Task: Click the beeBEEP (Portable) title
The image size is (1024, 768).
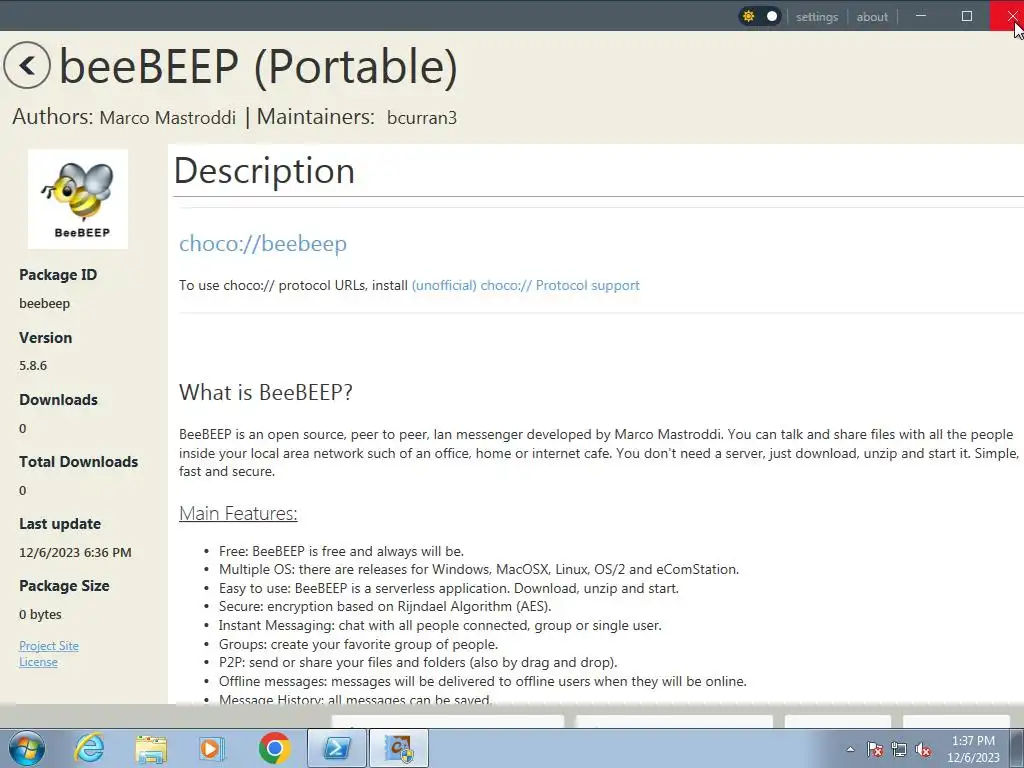Action: (258, 66)
